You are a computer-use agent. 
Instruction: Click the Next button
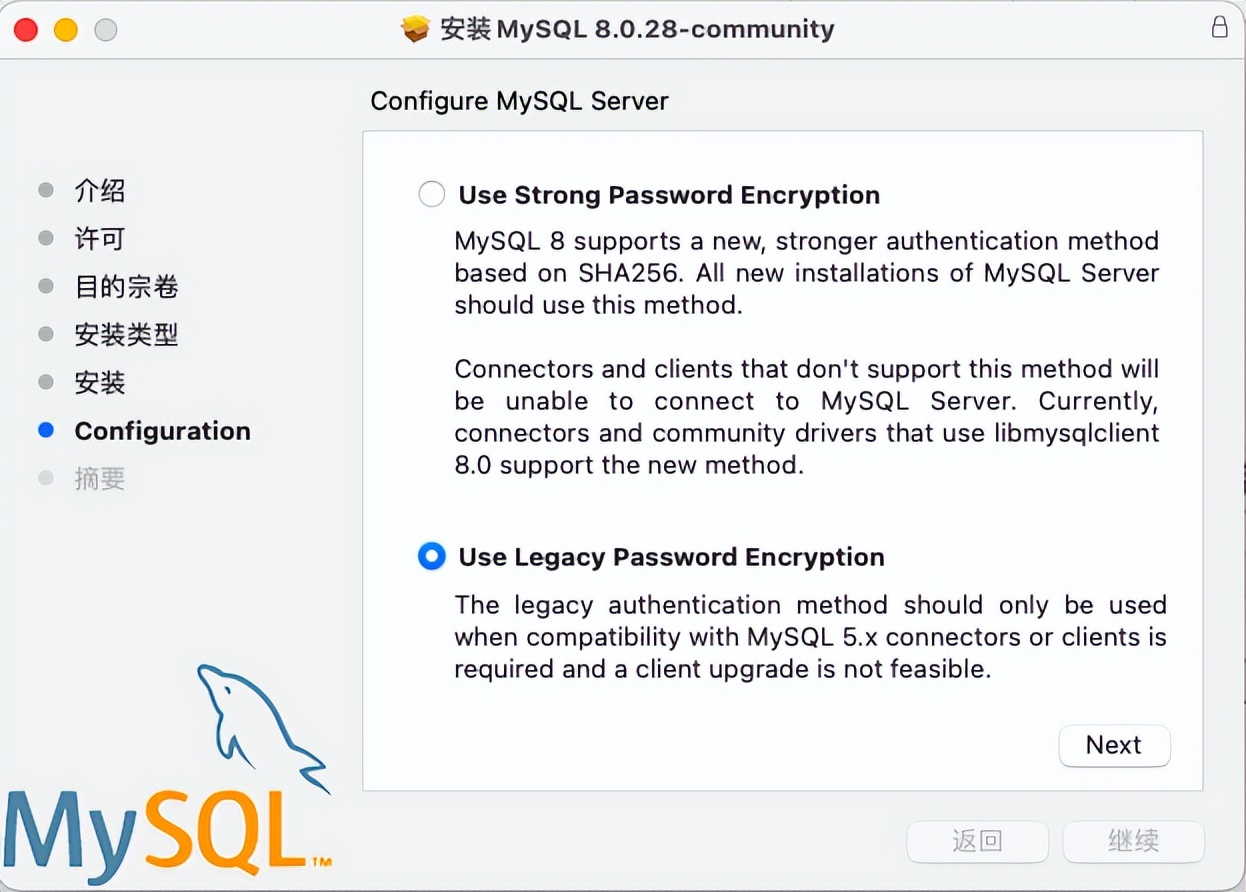1114,745
